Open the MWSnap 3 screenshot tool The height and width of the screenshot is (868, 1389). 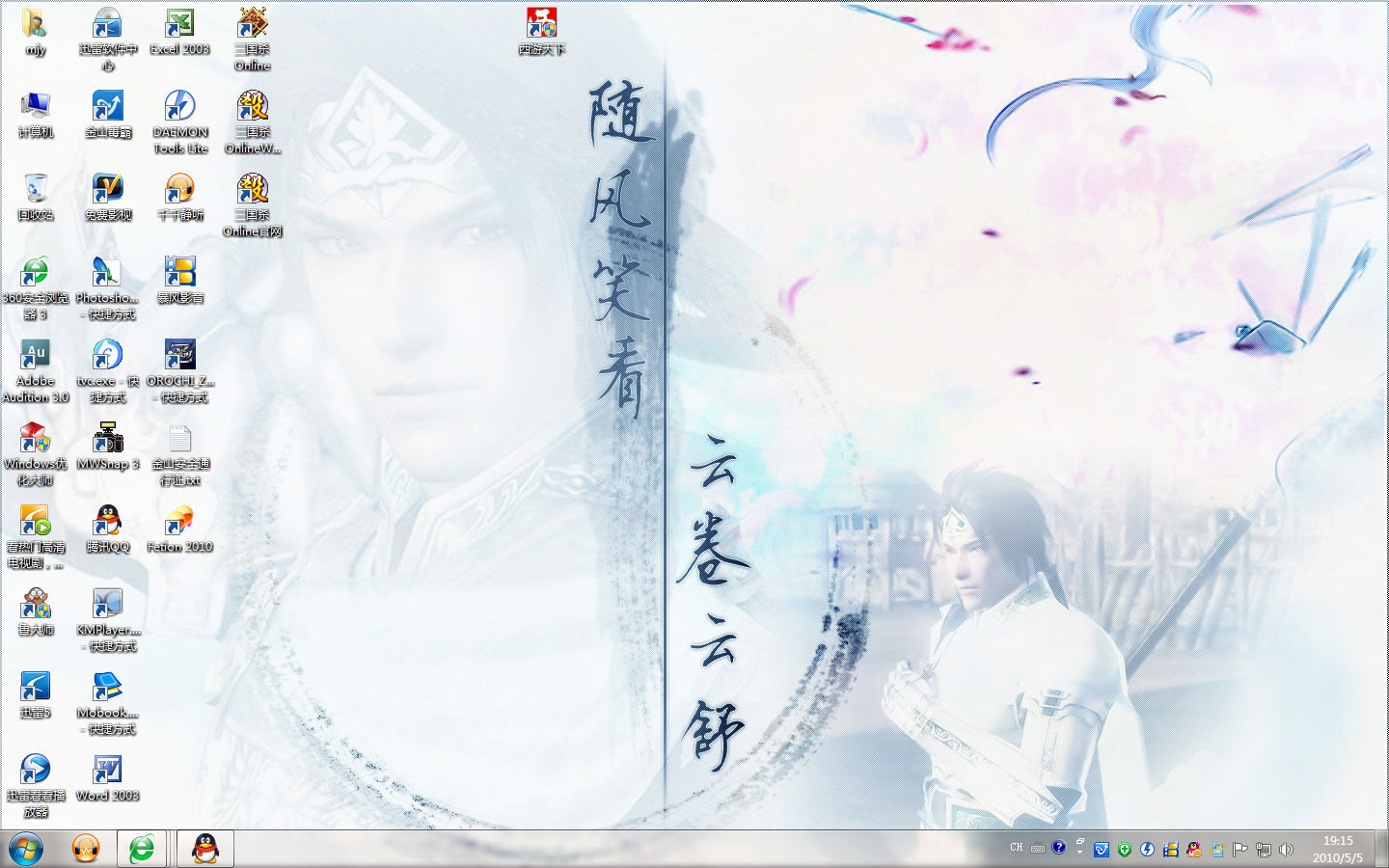(107, 448)
